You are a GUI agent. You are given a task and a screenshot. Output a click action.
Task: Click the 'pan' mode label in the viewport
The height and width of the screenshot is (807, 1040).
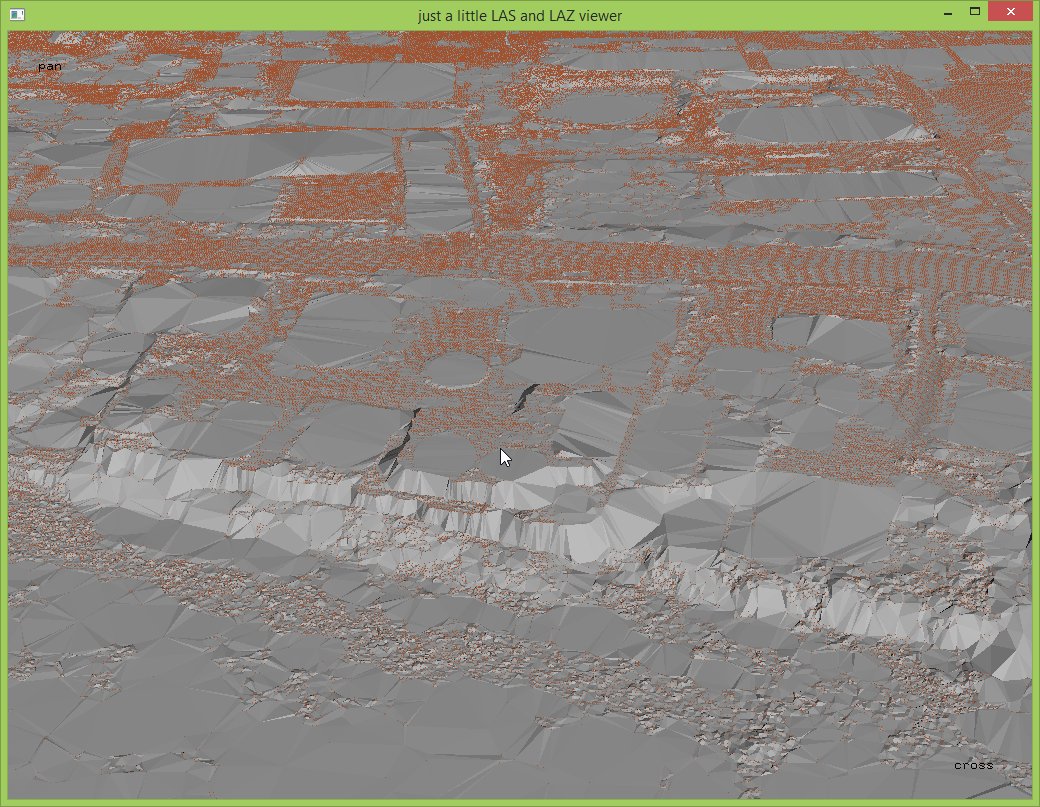[50, 67]
